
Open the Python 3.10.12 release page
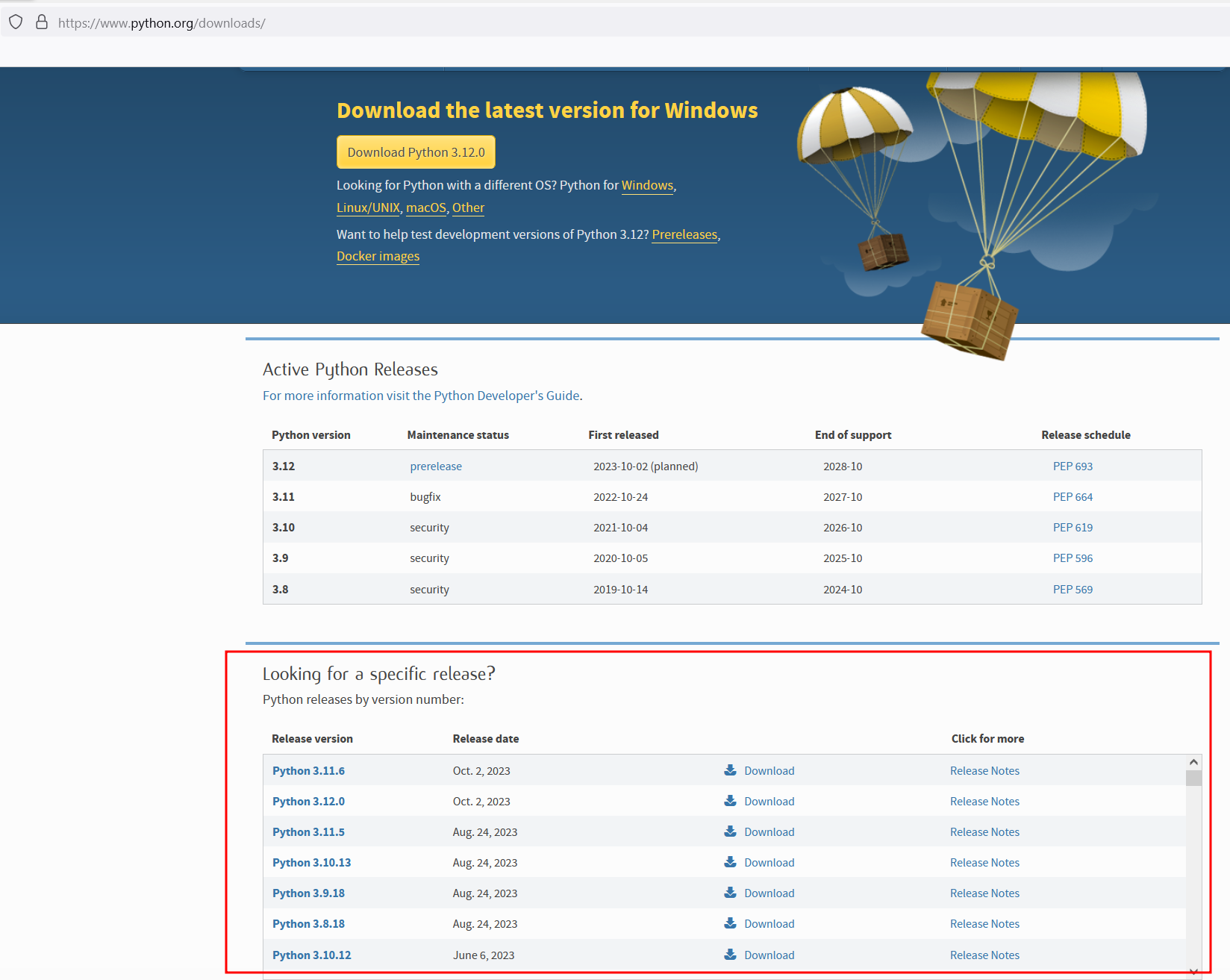click(x=311, y=955)
